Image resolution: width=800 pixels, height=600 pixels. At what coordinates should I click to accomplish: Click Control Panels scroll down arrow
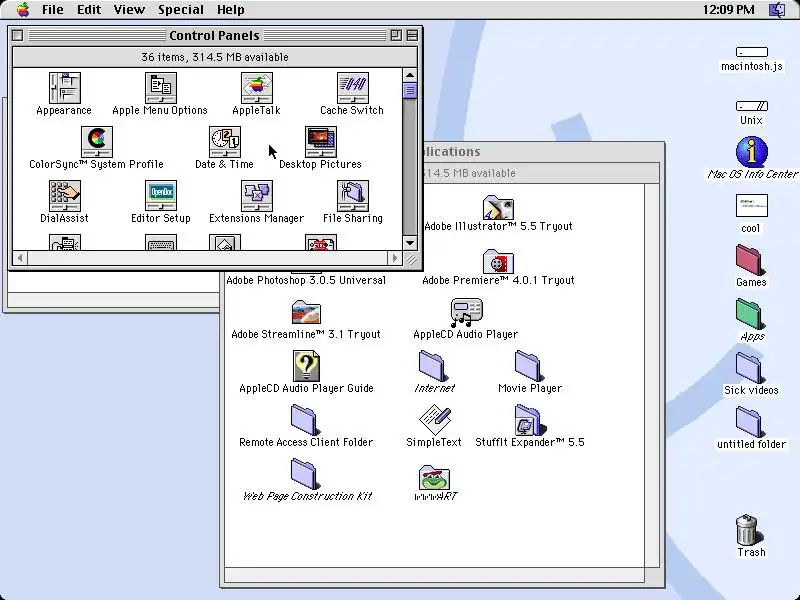410,243
